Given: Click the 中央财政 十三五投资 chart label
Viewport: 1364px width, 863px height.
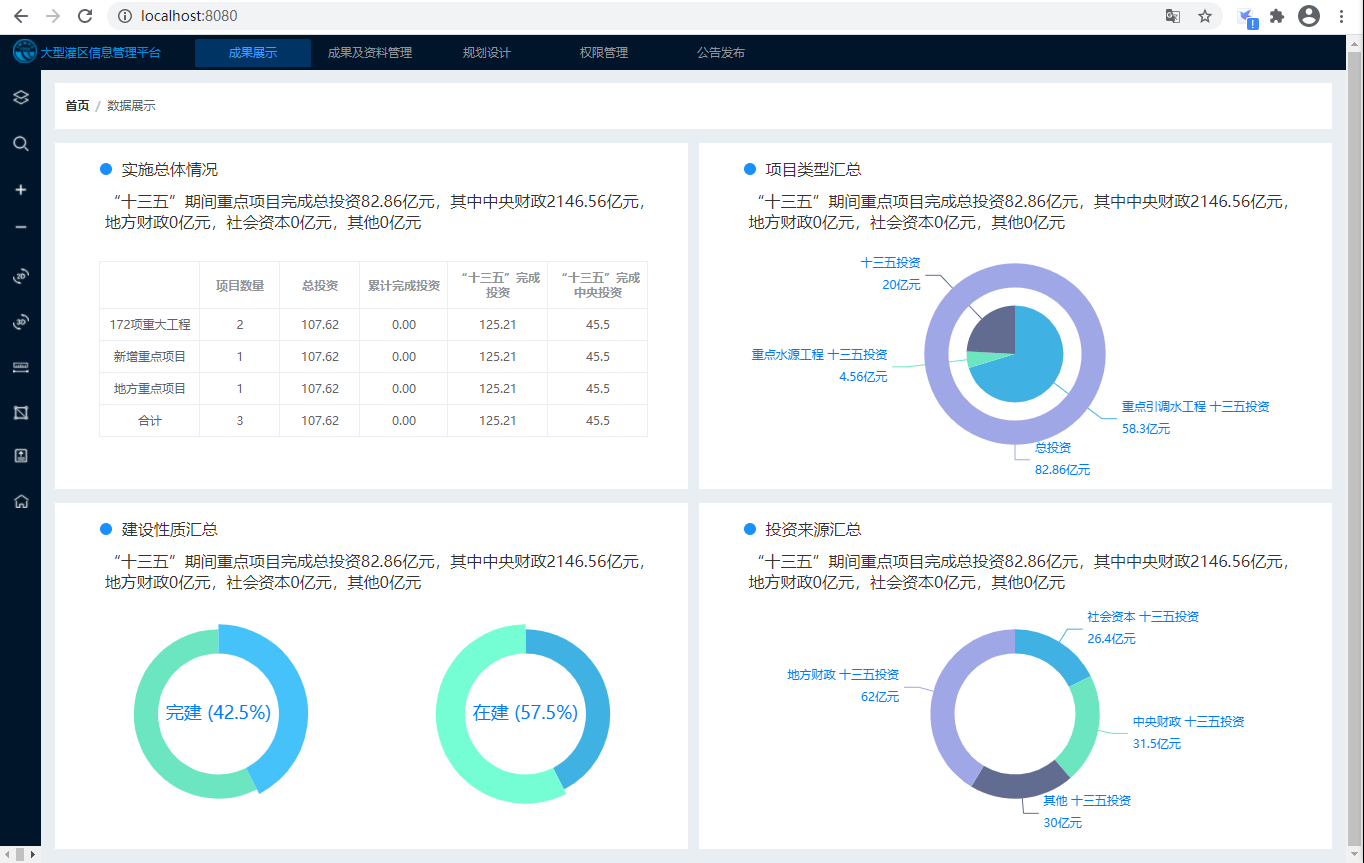Looking at the screenshot, I should [x=1189, y=722].
